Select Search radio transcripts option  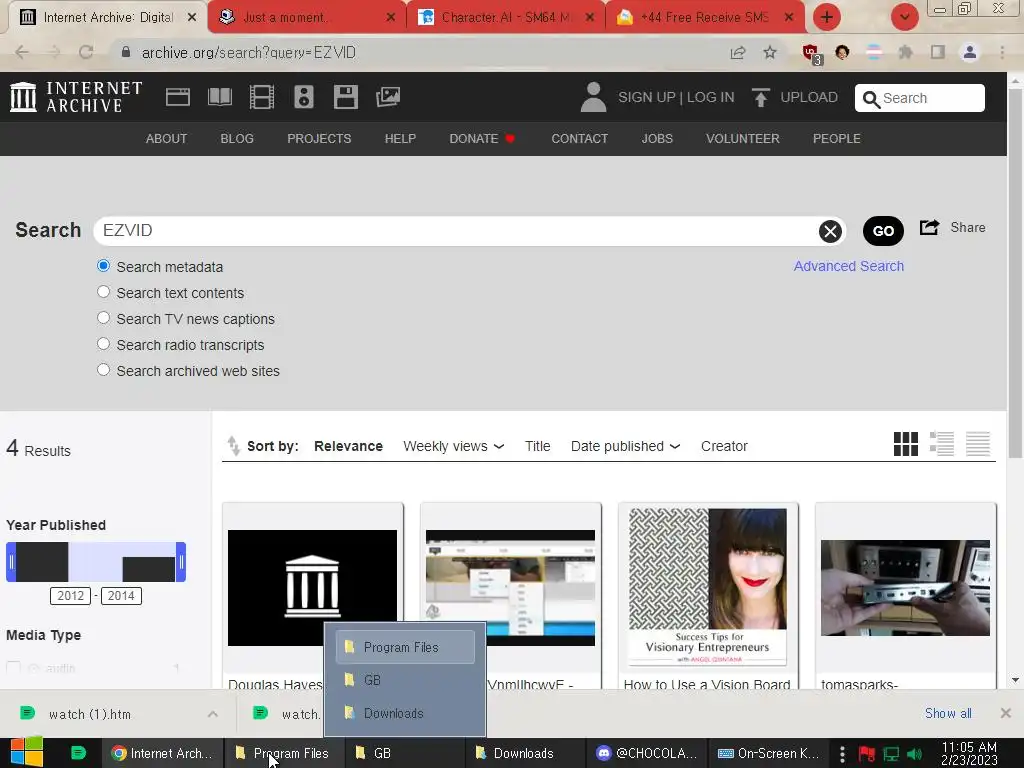click(103, 344)
